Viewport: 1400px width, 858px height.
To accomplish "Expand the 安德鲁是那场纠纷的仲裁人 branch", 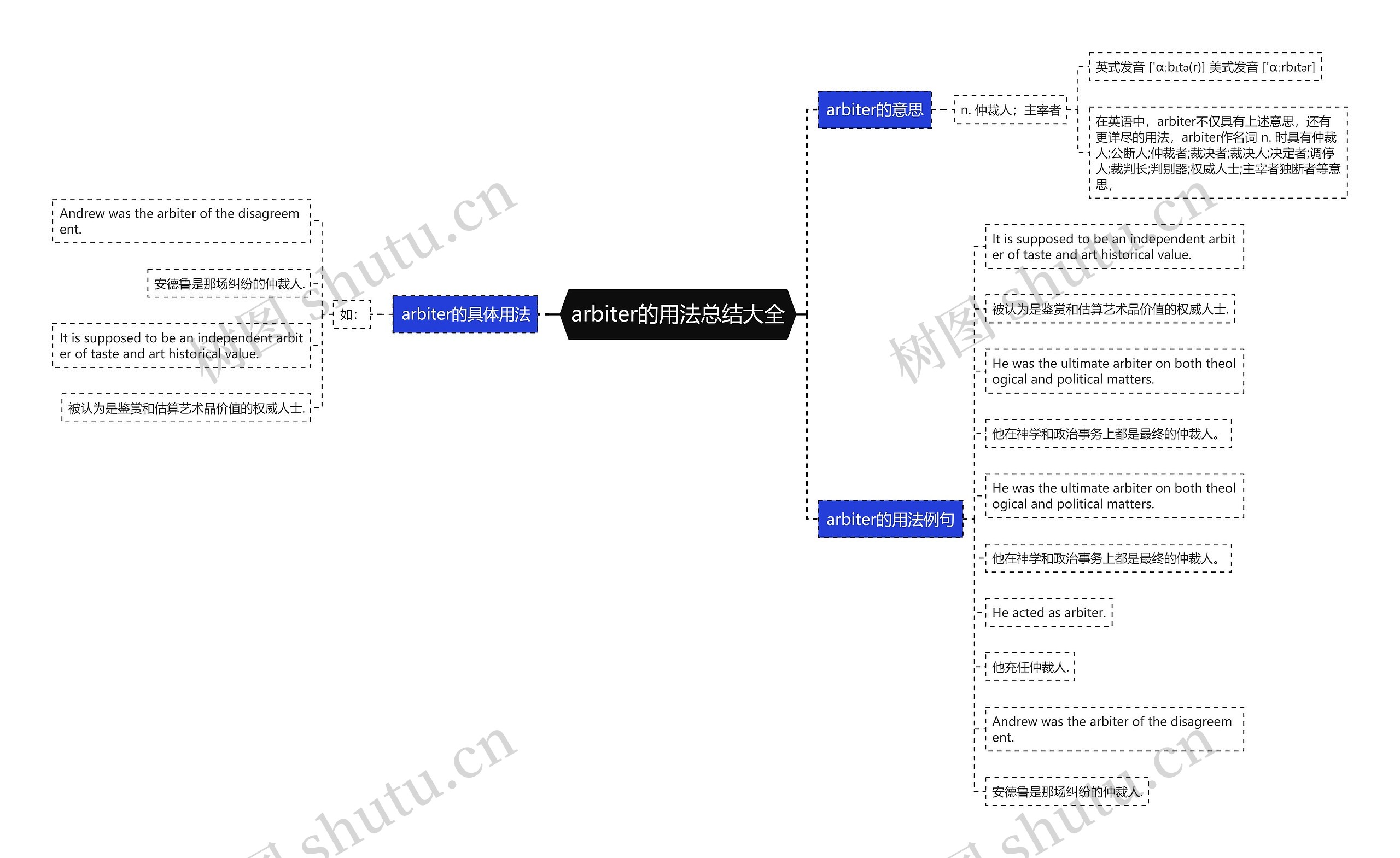I will pos(207,280).
